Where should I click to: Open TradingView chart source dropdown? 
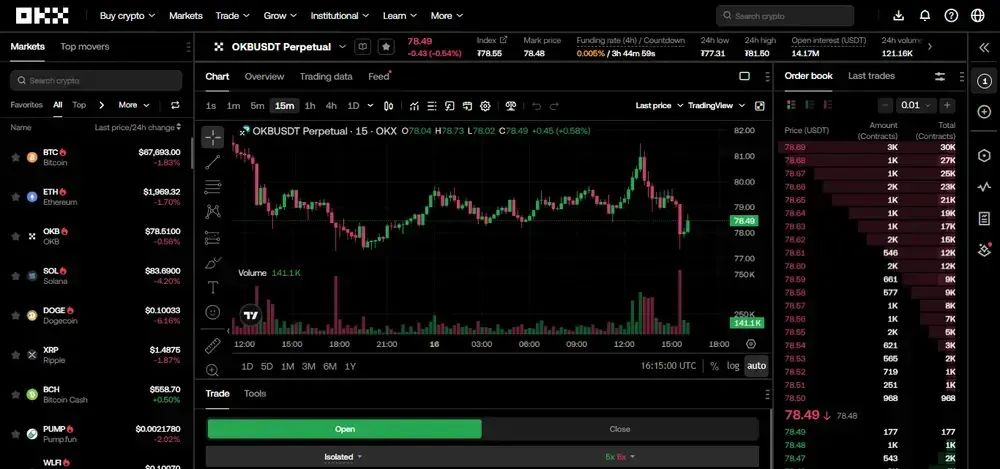point(716,106)
